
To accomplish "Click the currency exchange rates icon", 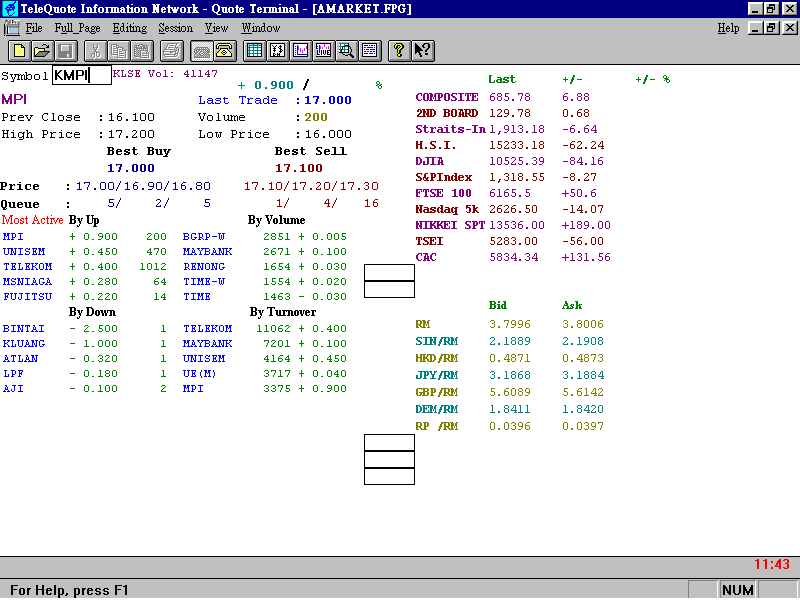I will point(277,51).
